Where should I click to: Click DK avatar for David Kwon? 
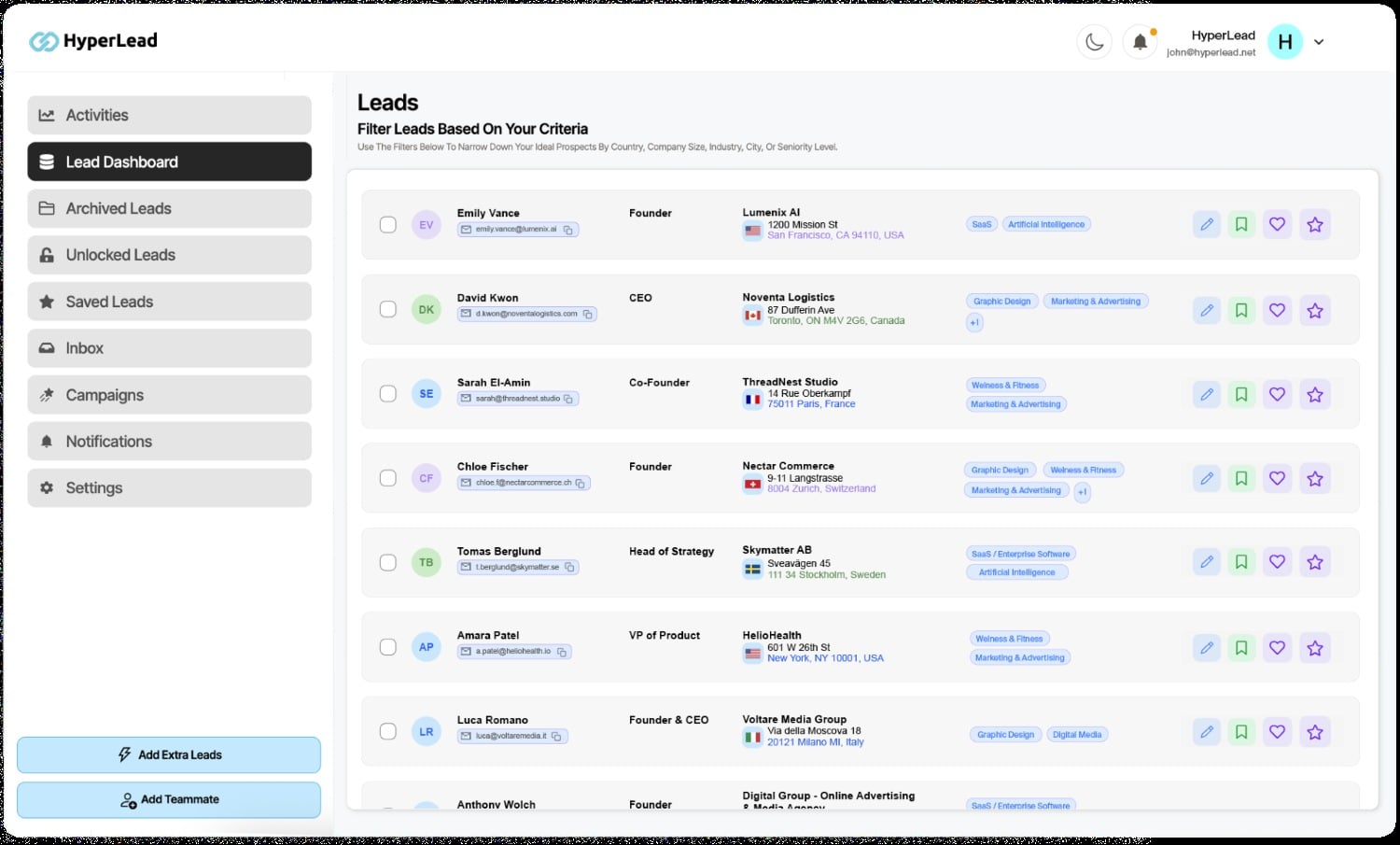(427, 309)
